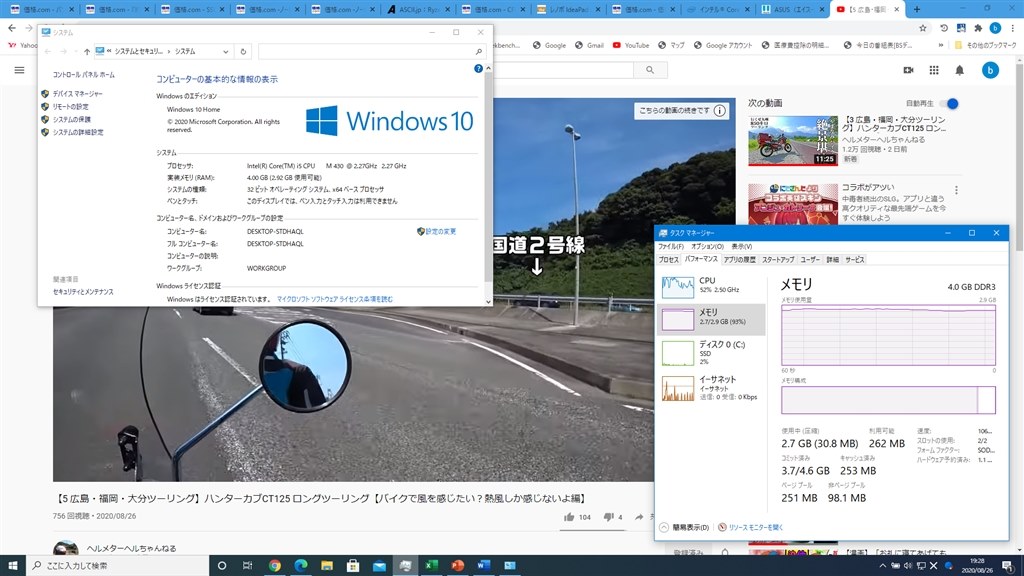Click the thumbs down dislike icon
Viewport: 1024px width, 576px height.
pyautogui.click(x=608, y=517)
